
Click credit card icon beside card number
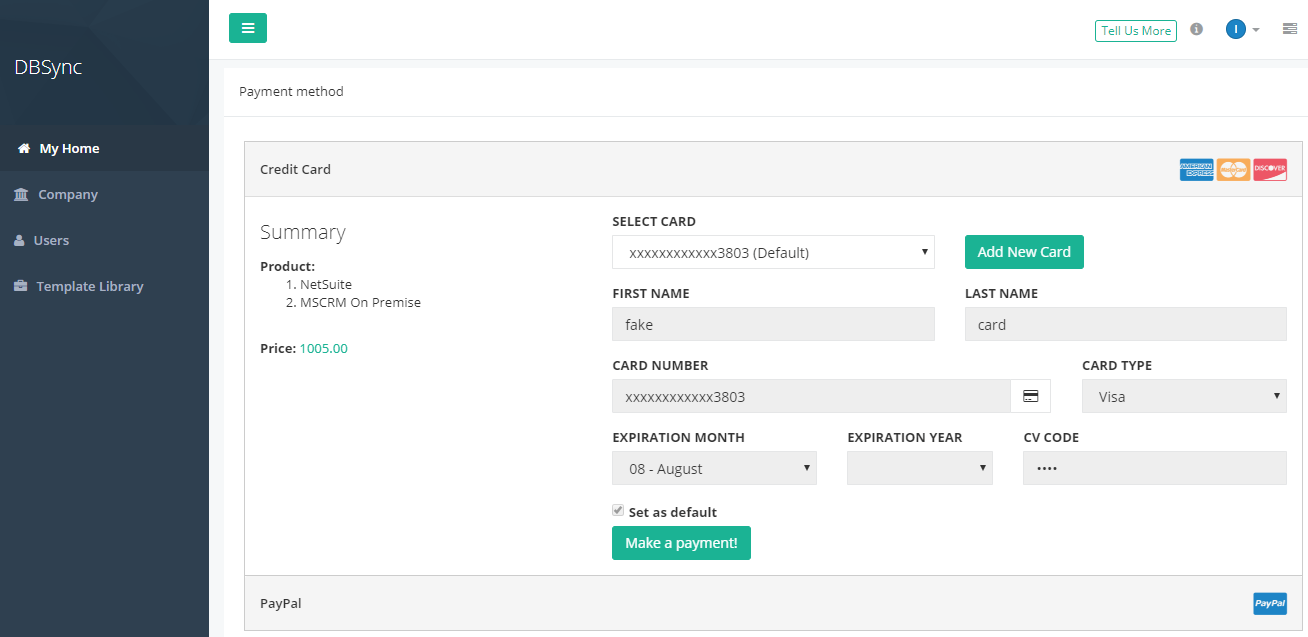coord(1030,397)
